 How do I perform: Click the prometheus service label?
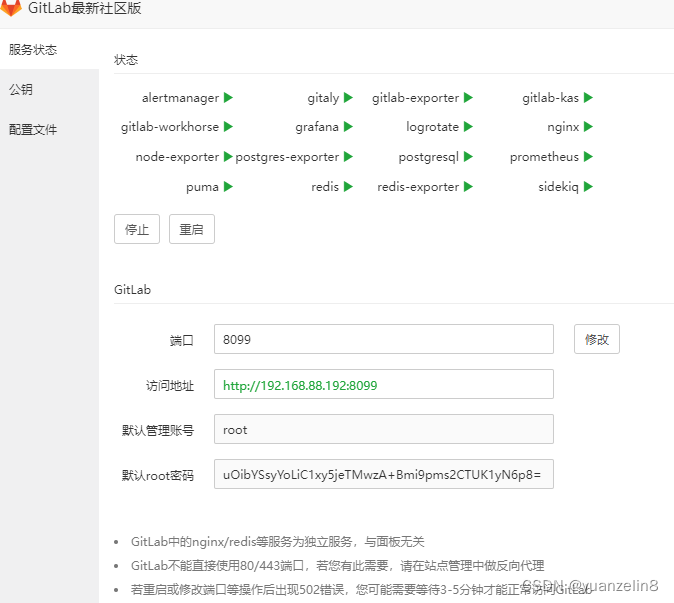544,157
